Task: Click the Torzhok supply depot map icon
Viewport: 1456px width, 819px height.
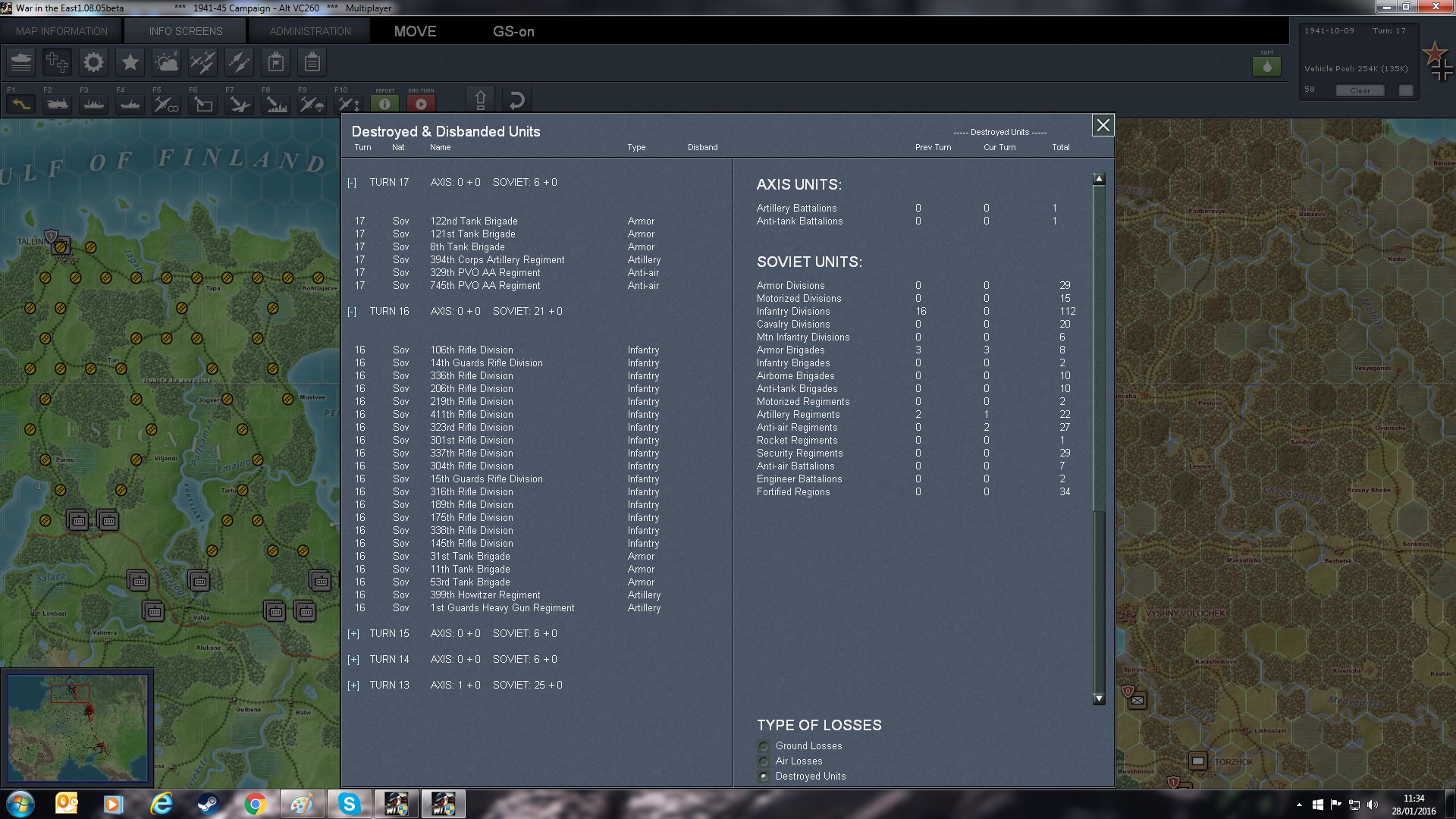Action: 1198,761
